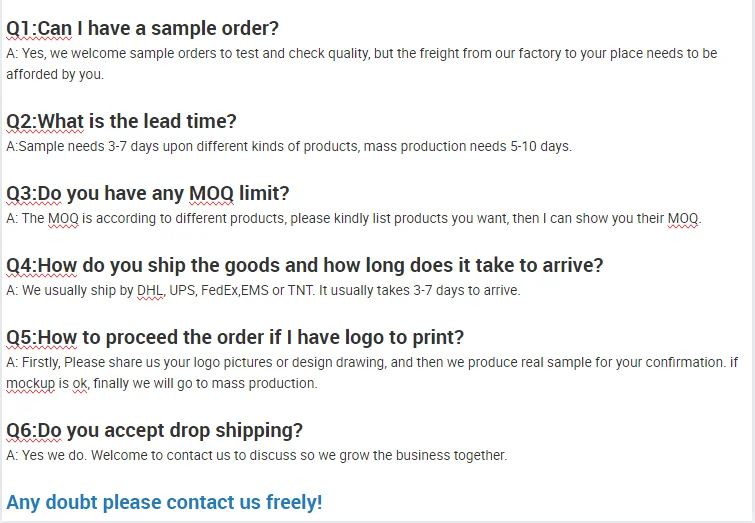Click 'afforded by you.' on the Q1 answer's second line
755x523 pixels.
[54, 74]
